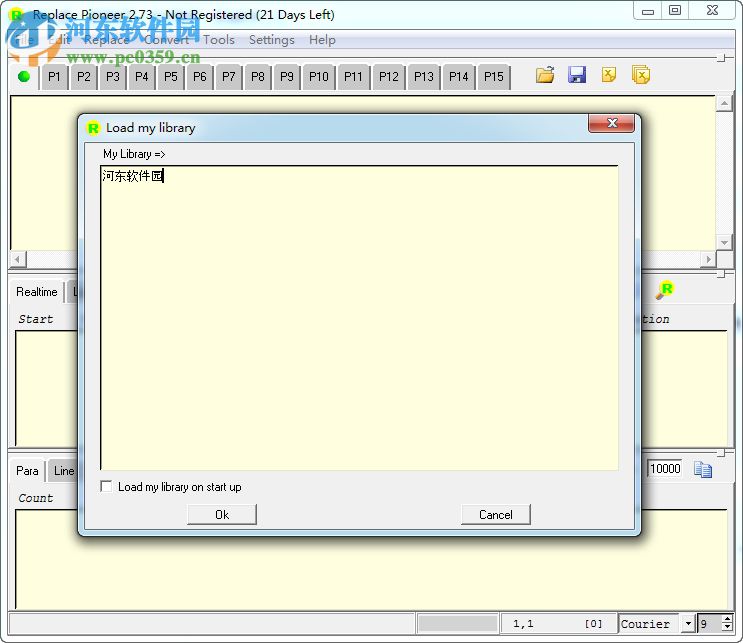Increase font size with up stepper
This screenshot has width=743, height=643.
[727, 619]
